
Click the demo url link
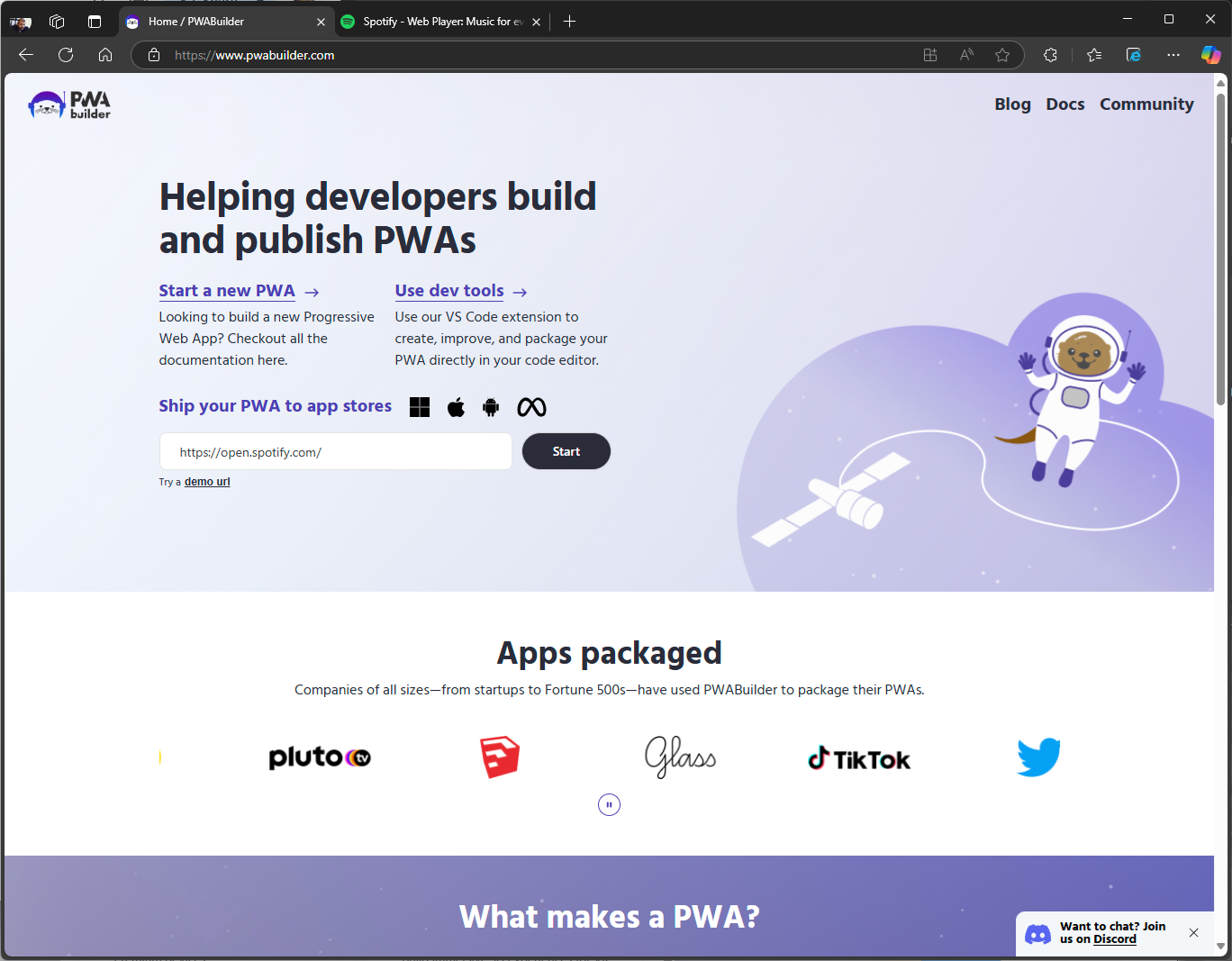pyautogui.click(x=207, y=482)
